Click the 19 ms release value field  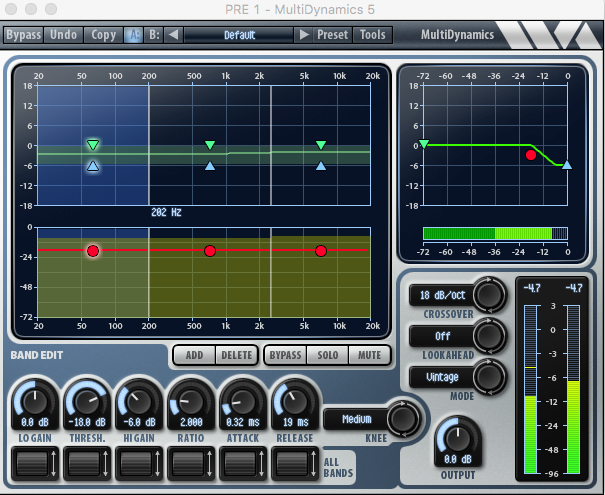point(295,422)
